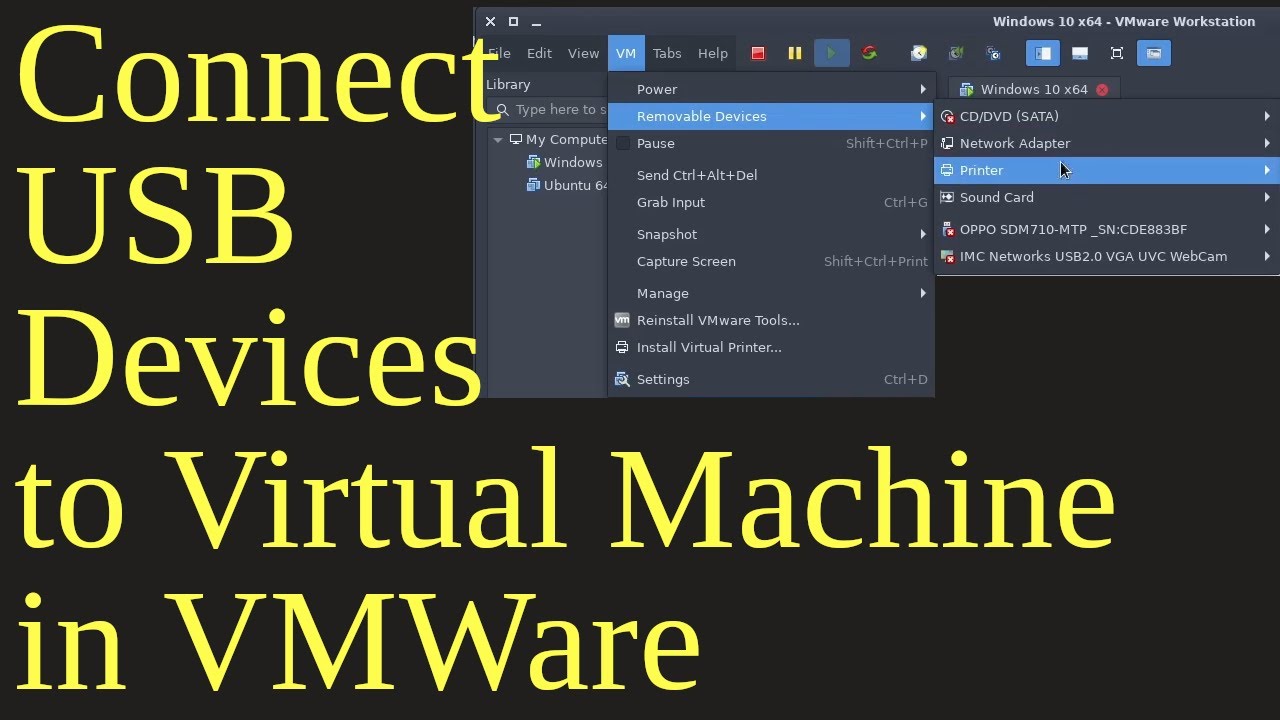Click the green Power On play icon
Image resolution: width=1280 pixels, height=720 pixels.
click(831, 53)
